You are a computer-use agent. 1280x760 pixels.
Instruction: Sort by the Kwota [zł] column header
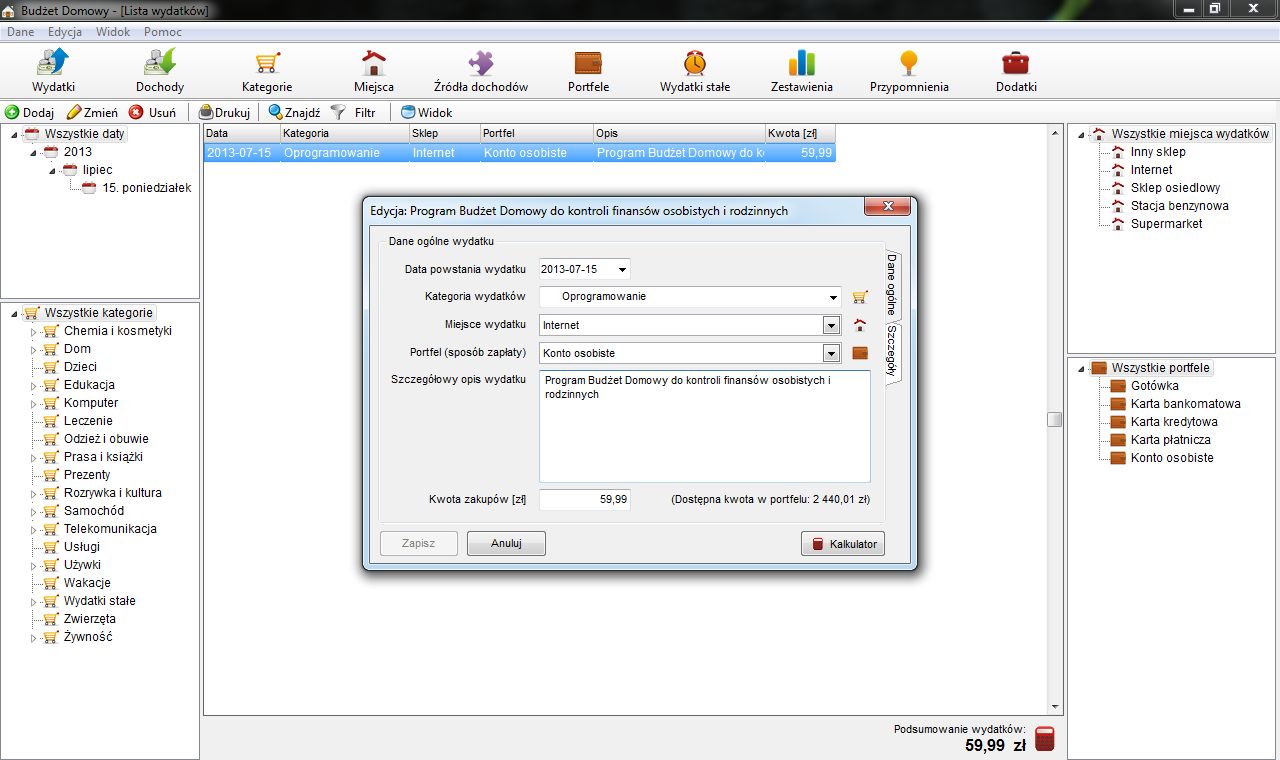[800, 133]
